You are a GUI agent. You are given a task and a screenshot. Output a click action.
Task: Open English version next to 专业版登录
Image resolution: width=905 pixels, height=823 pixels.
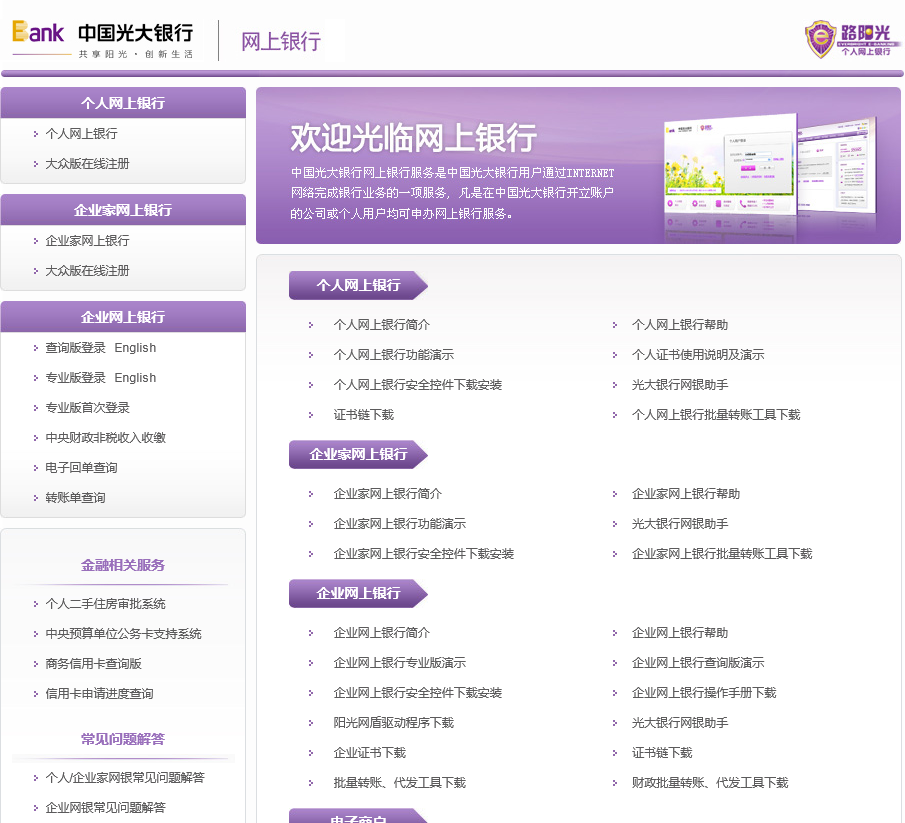(135, 378)
